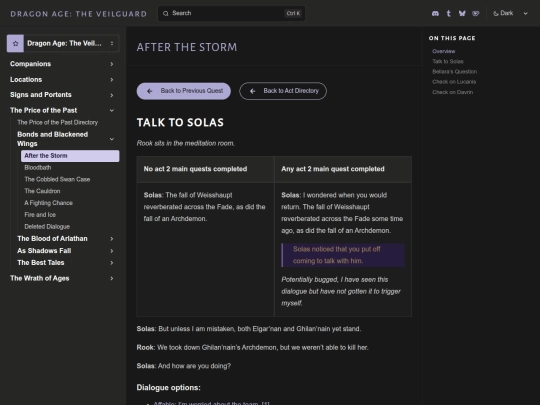Screen dimensions: 540x405
Task: Click the 'No act 2 main quests completed' header
Action: [x=195, y=169]
